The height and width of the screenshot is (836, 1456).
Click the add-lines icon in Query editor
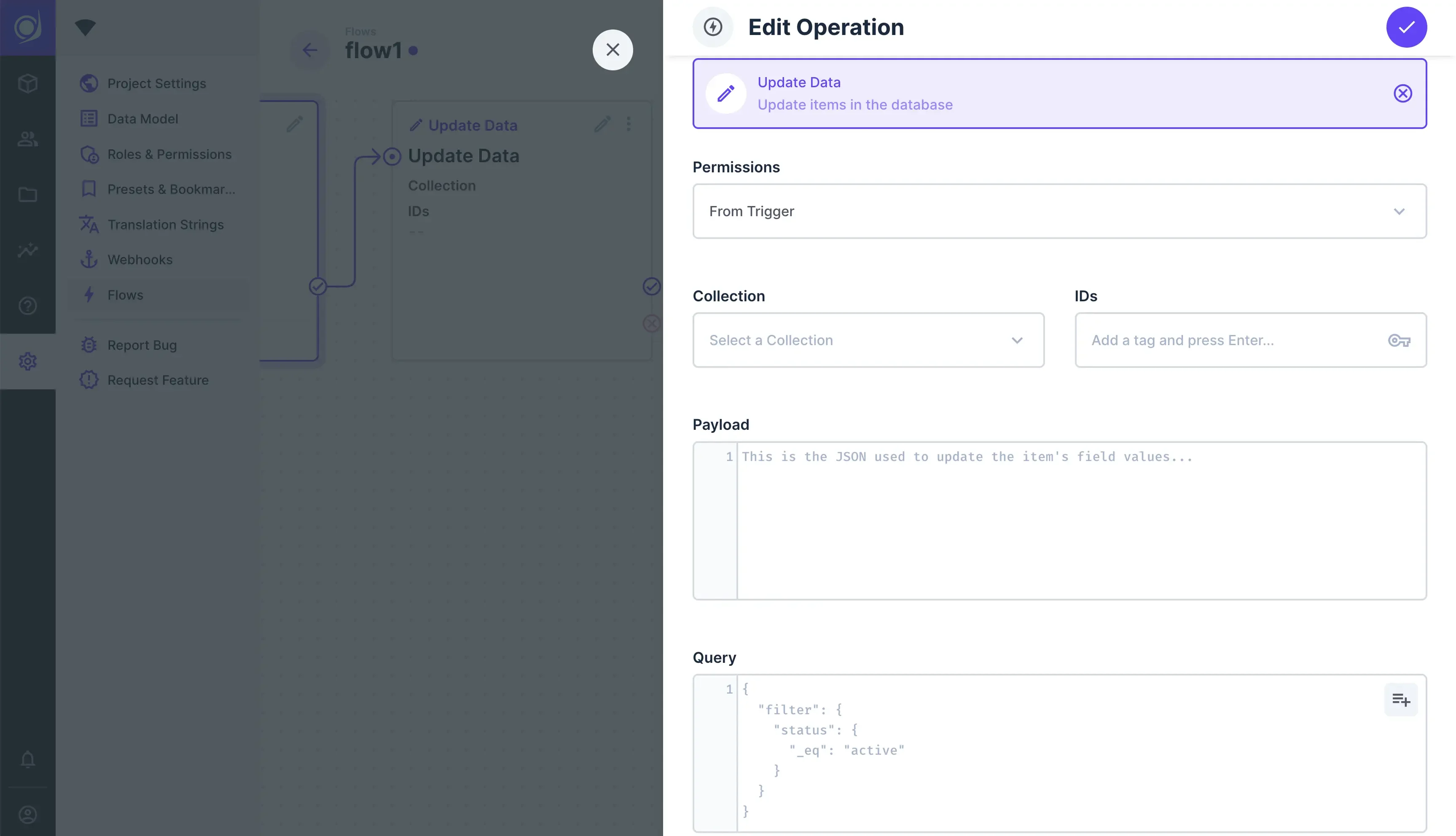[x=1400, y=699]
